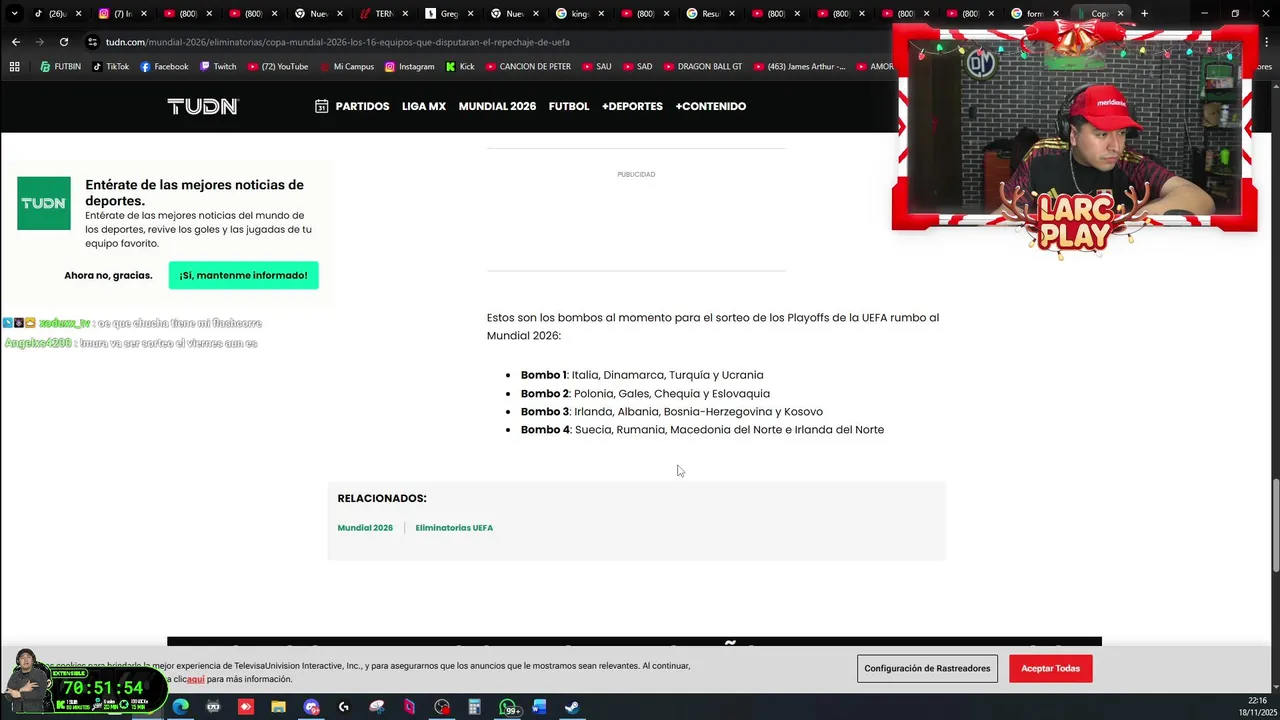Reload the TUDN page
1280x720 pixels.
point(64,42)
